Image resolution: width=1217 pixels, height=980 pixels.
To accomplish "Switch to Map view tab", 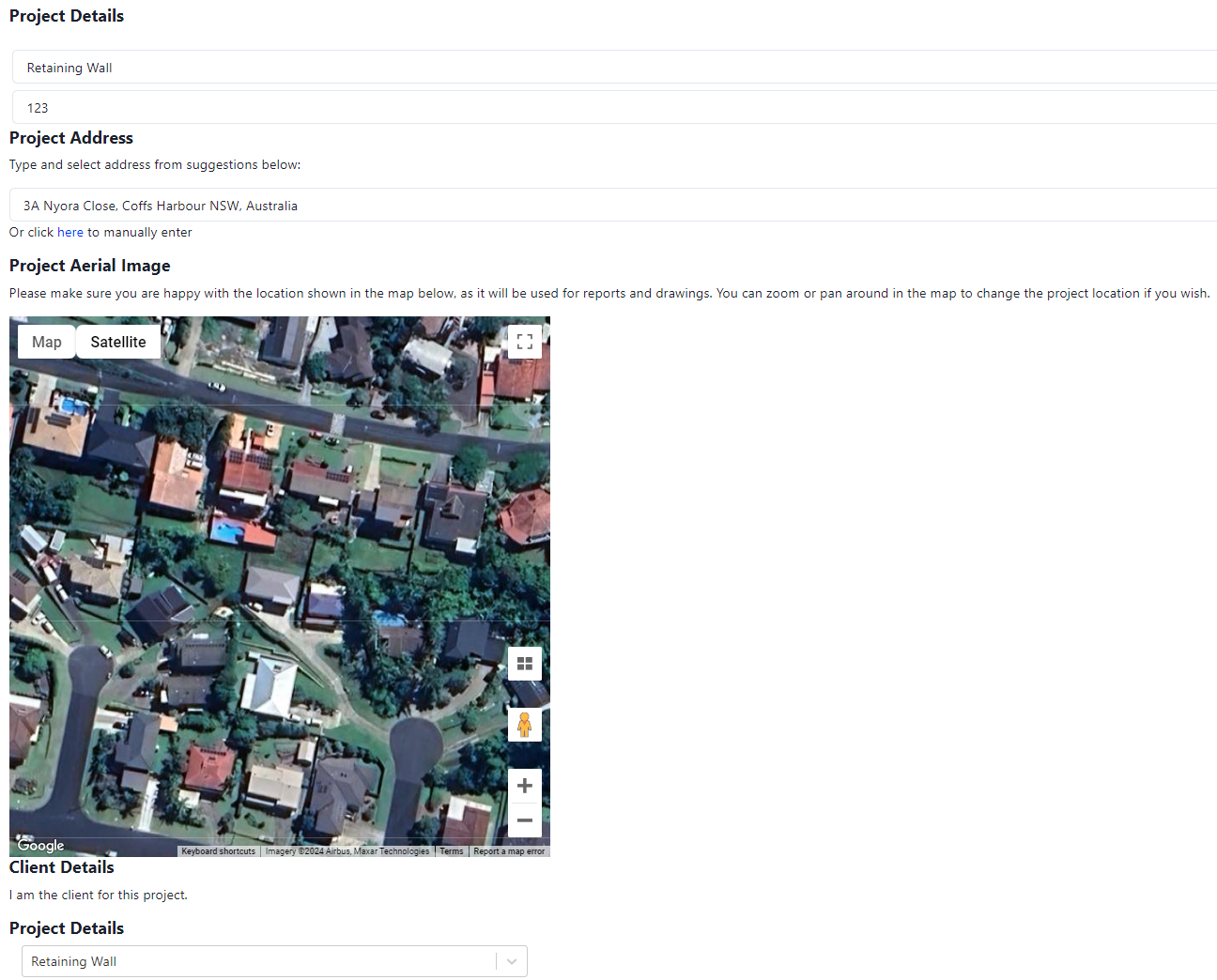I will tap(47, 342).
